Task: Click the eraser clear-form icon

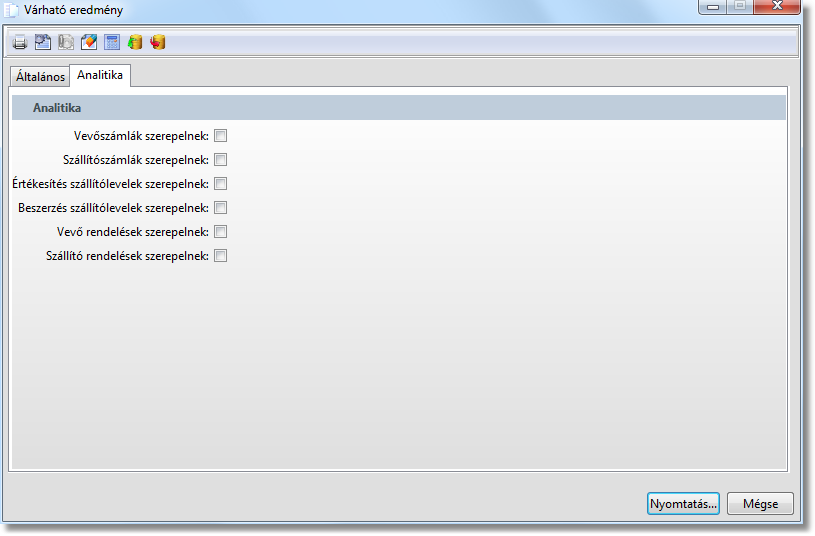Action: [x=89, y=42]
